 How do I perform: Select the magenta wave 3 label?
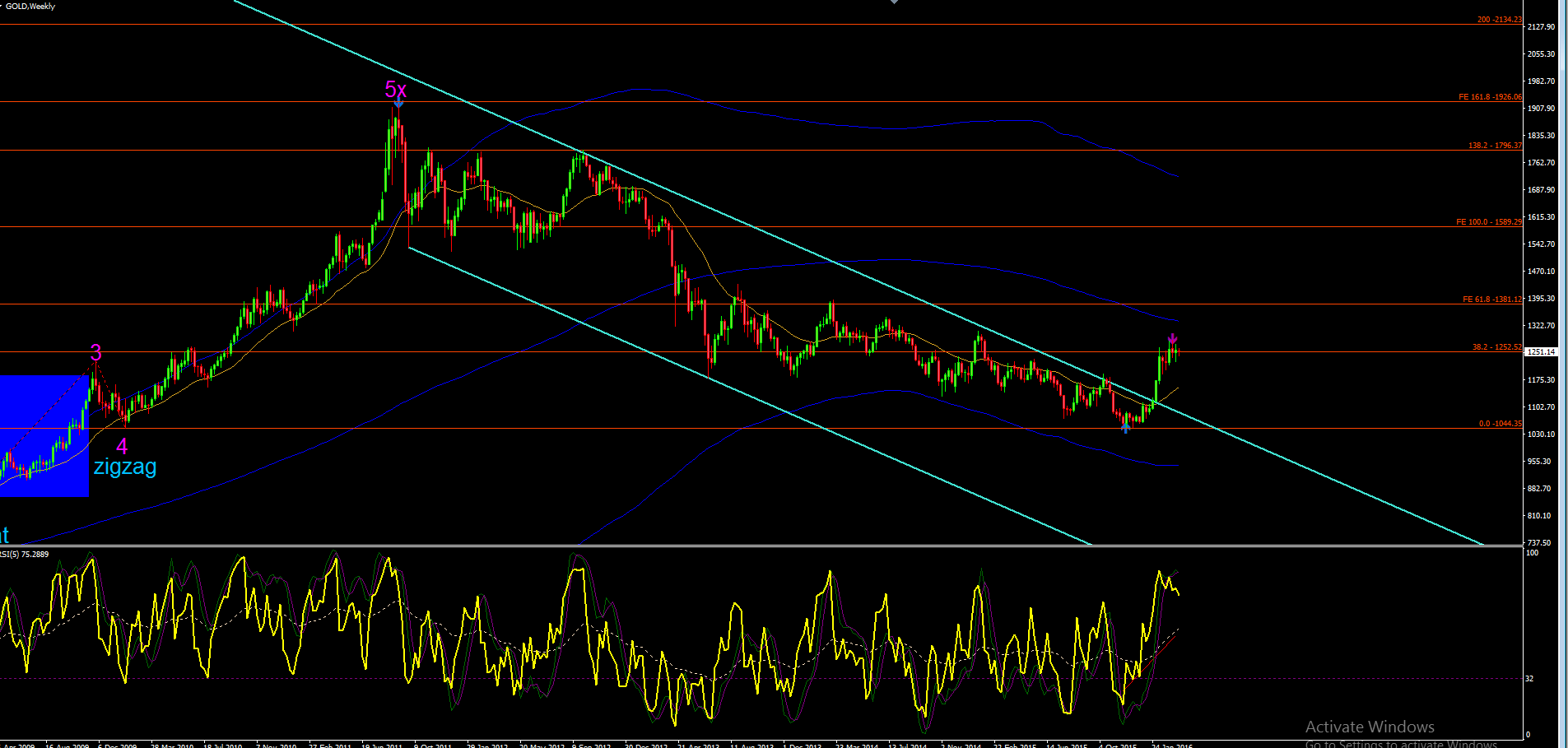tap(96, 353)
